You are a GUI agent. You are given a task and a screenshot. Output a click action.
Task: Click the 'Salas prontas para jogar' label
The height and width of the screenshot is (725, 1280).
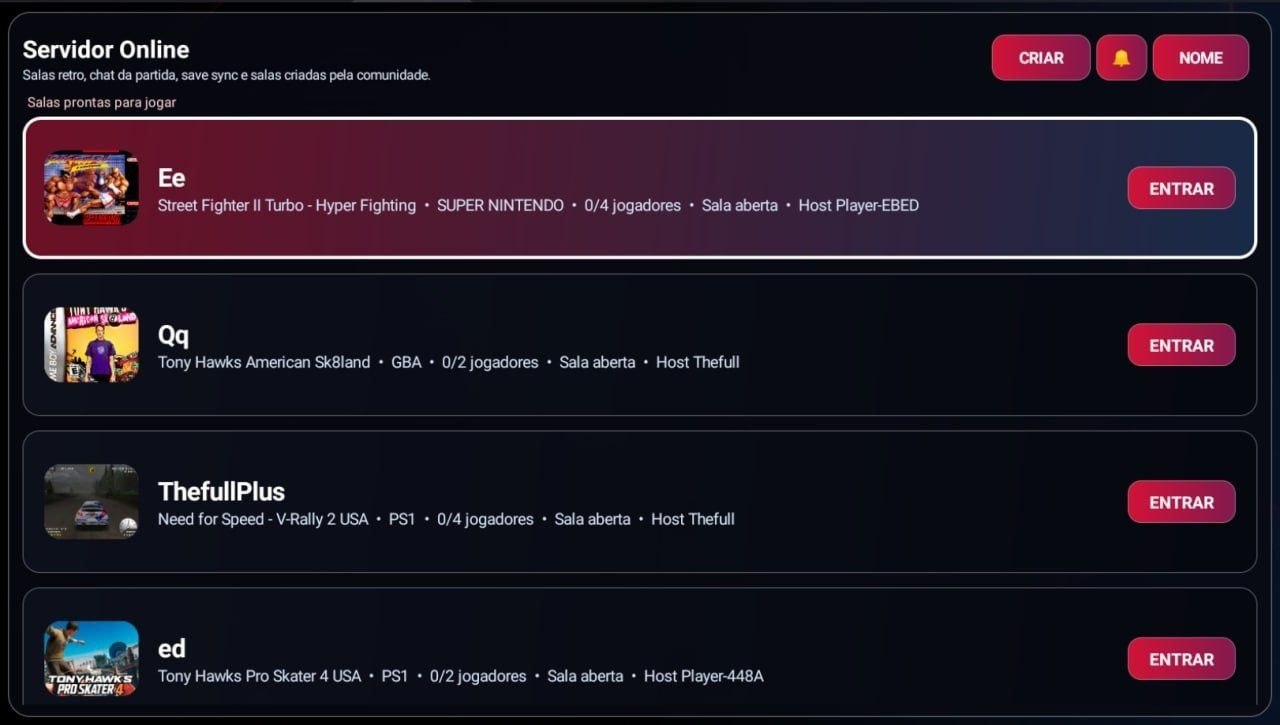click(102, 102)
